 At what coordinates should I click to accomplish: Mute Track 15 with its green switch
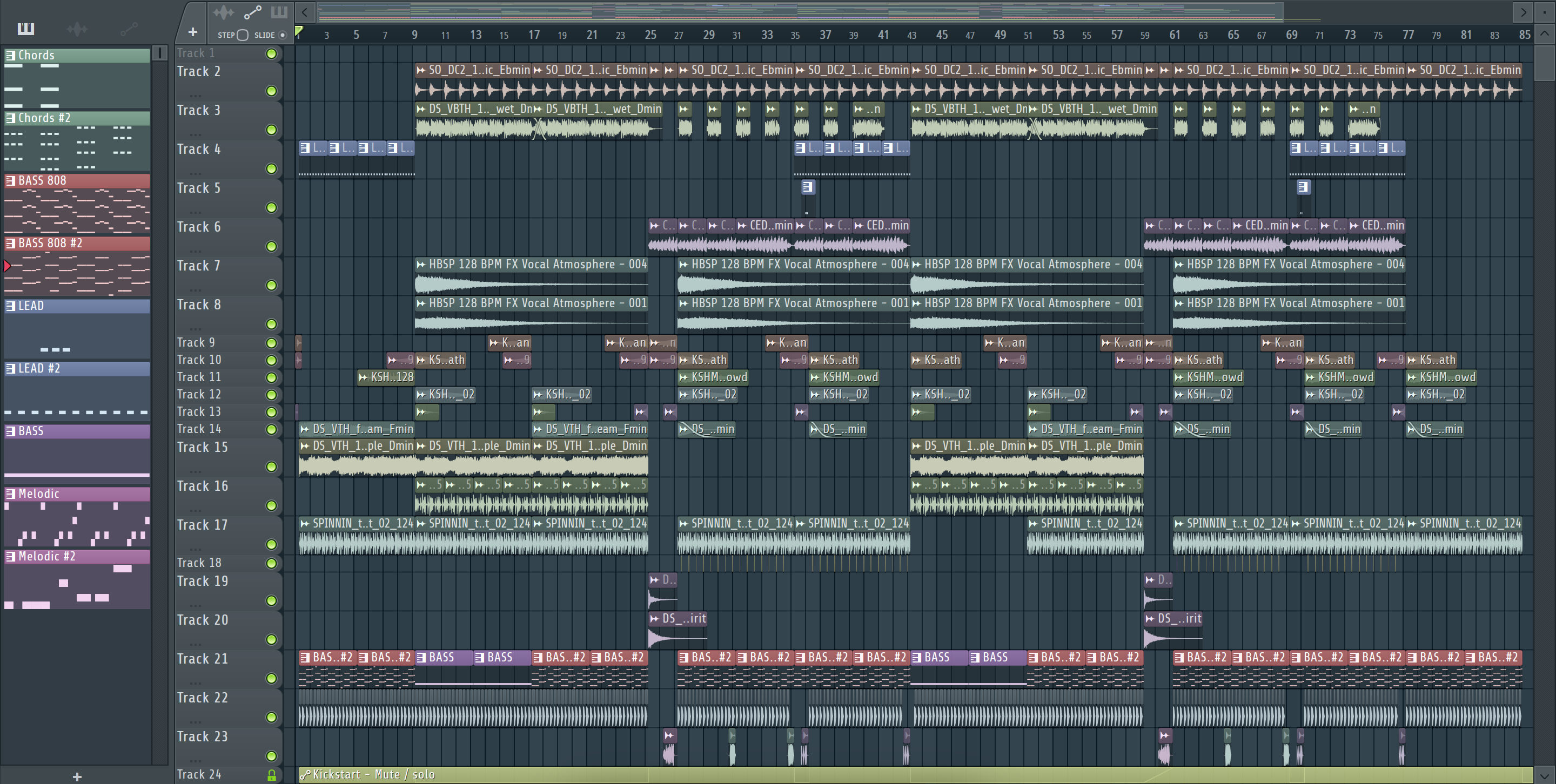click(272, 467)
